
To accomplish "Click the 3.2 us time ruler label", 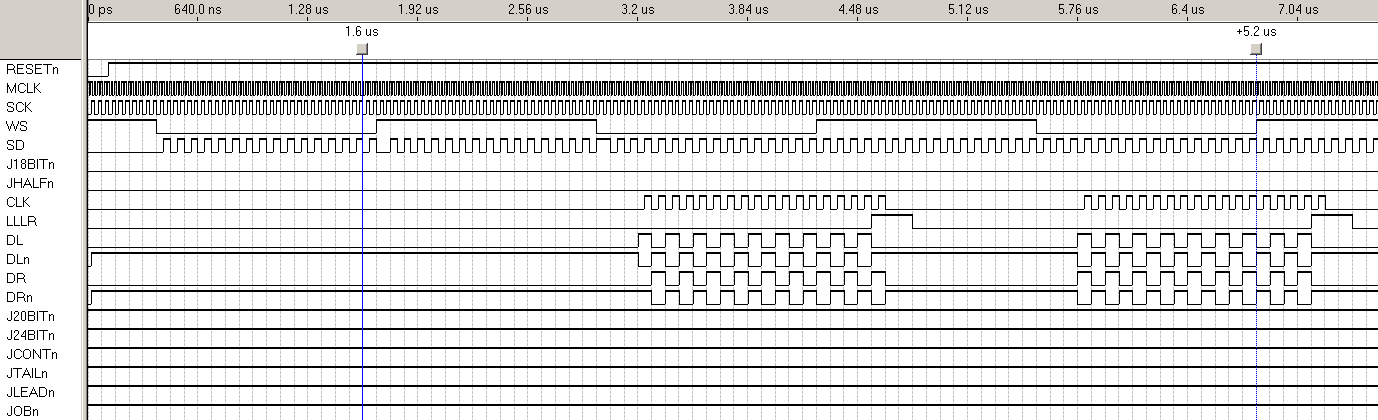I will (638, 10).
